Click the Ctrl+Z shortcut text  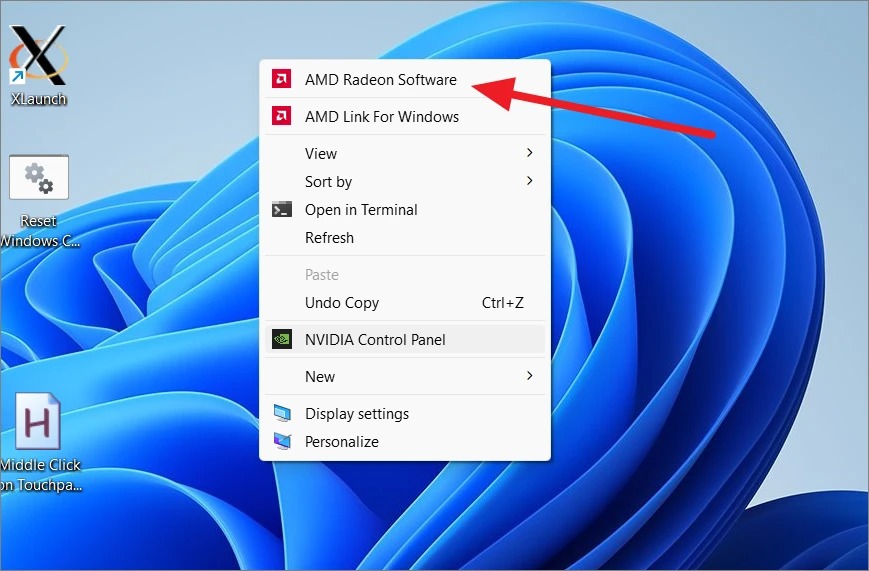tap(502, 303)
